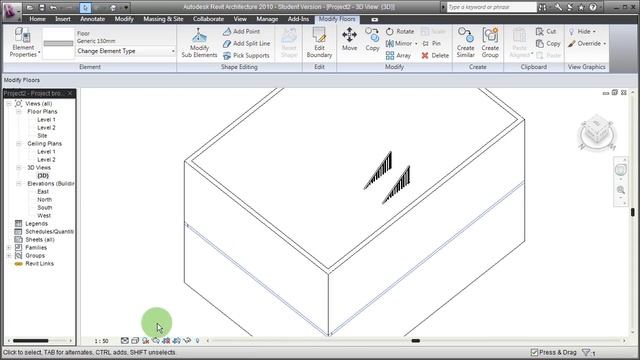Open the Collaborate ribbon tab

208,19
